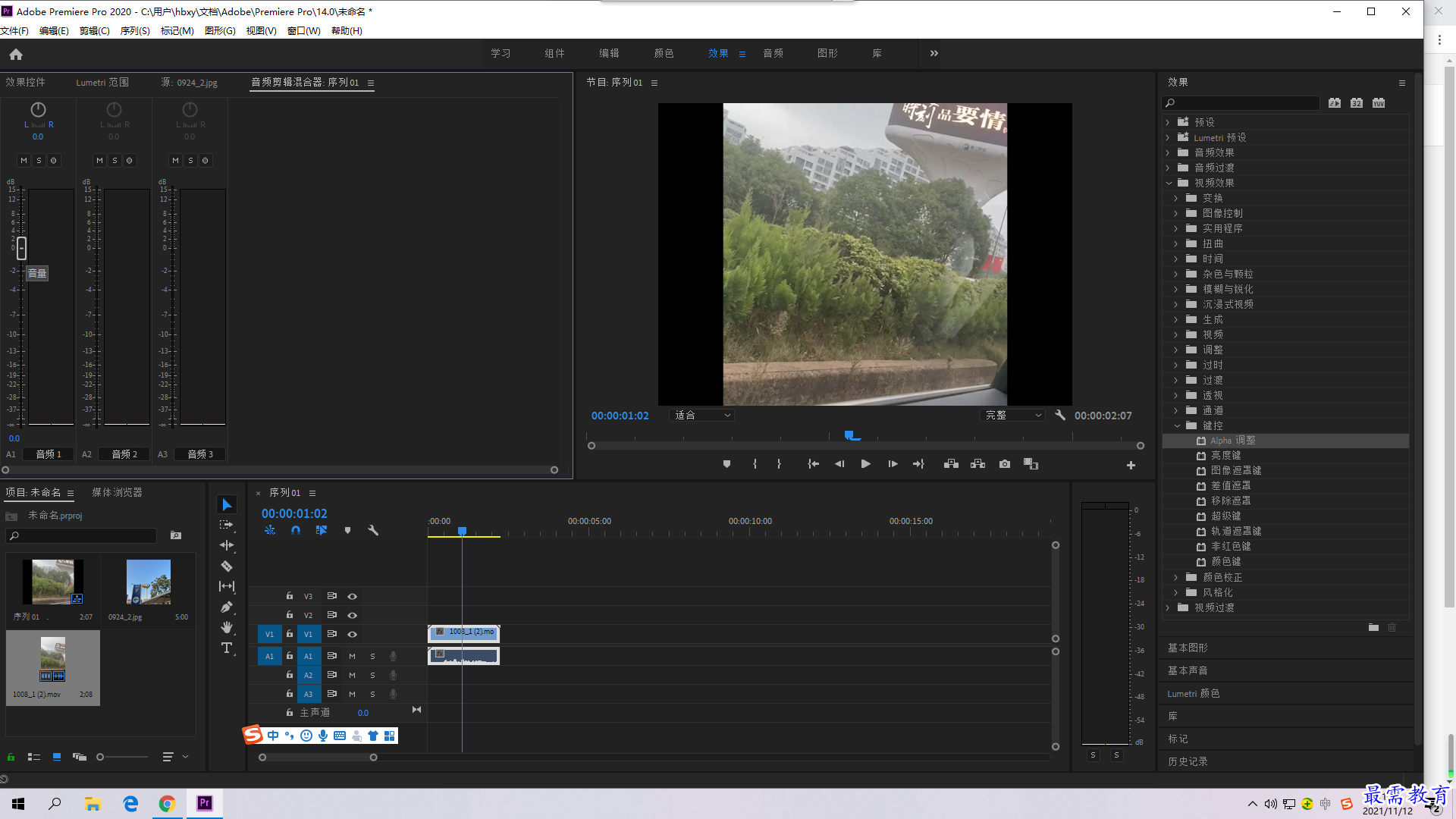This screenshot has width=1456, height=819.
Task: Click Accelerated Effects filter icon
Action: [1335, 103]
